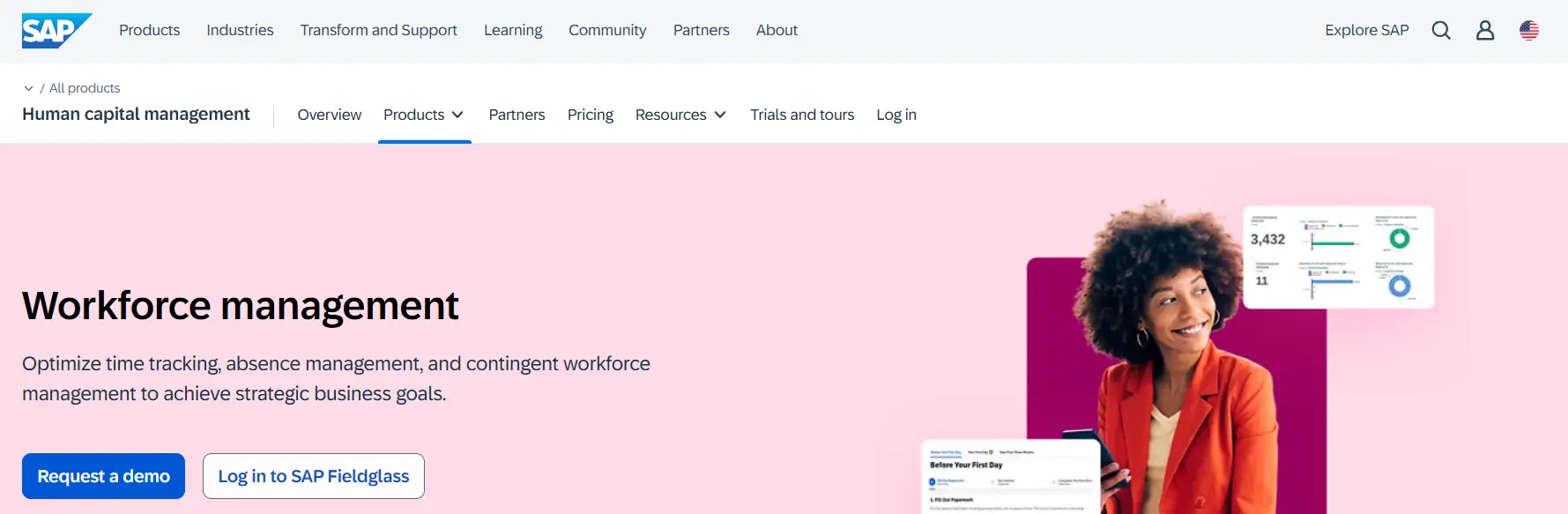Screen dimensions: 1568x514
Task: Open the Learning menu
Action: 513,30
